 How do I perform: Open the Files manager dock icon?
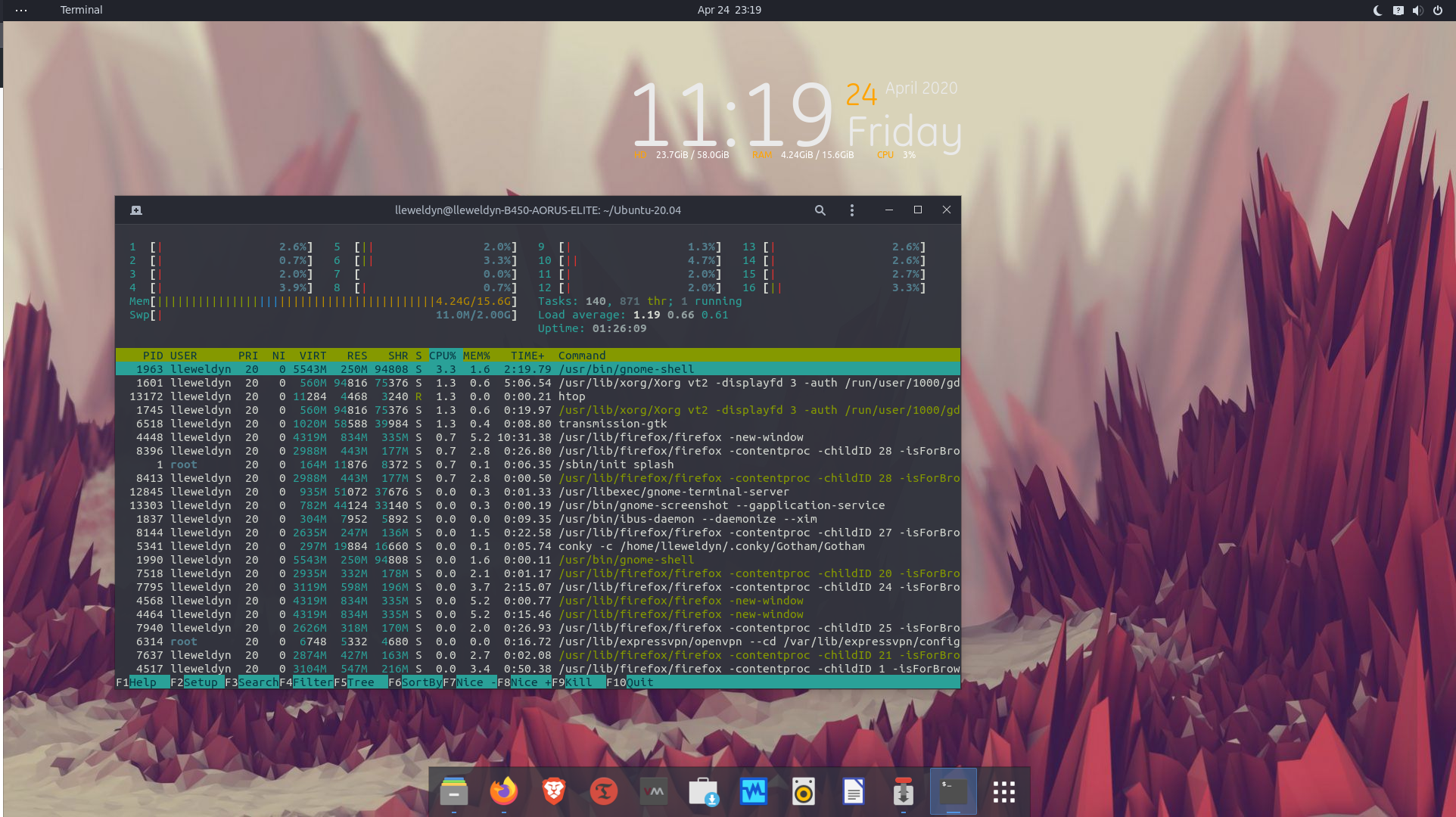pos(453,791)
